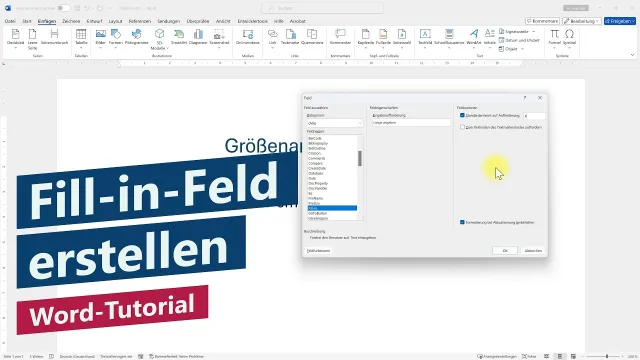Screen dimensions: 640x360
Task: Open the Signaturzeile dropdown arrow
Action: [x=533, y=31]
